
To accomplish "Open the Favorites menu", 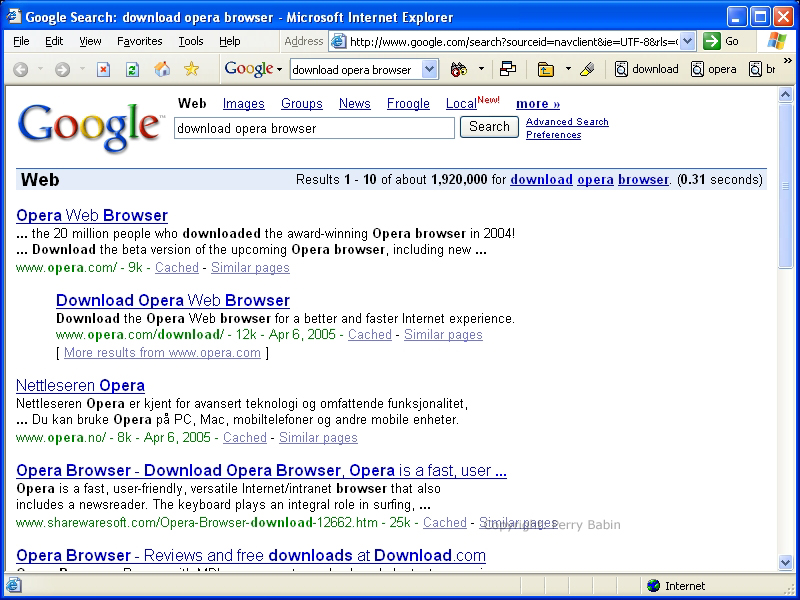I will coord(140,41).
